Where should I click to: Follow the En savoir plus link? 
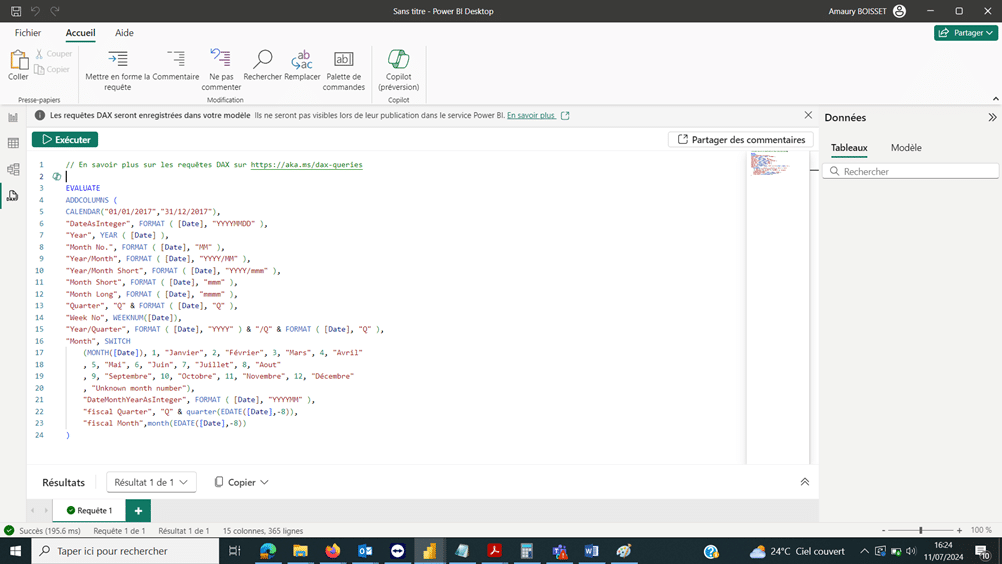[531, 116]
